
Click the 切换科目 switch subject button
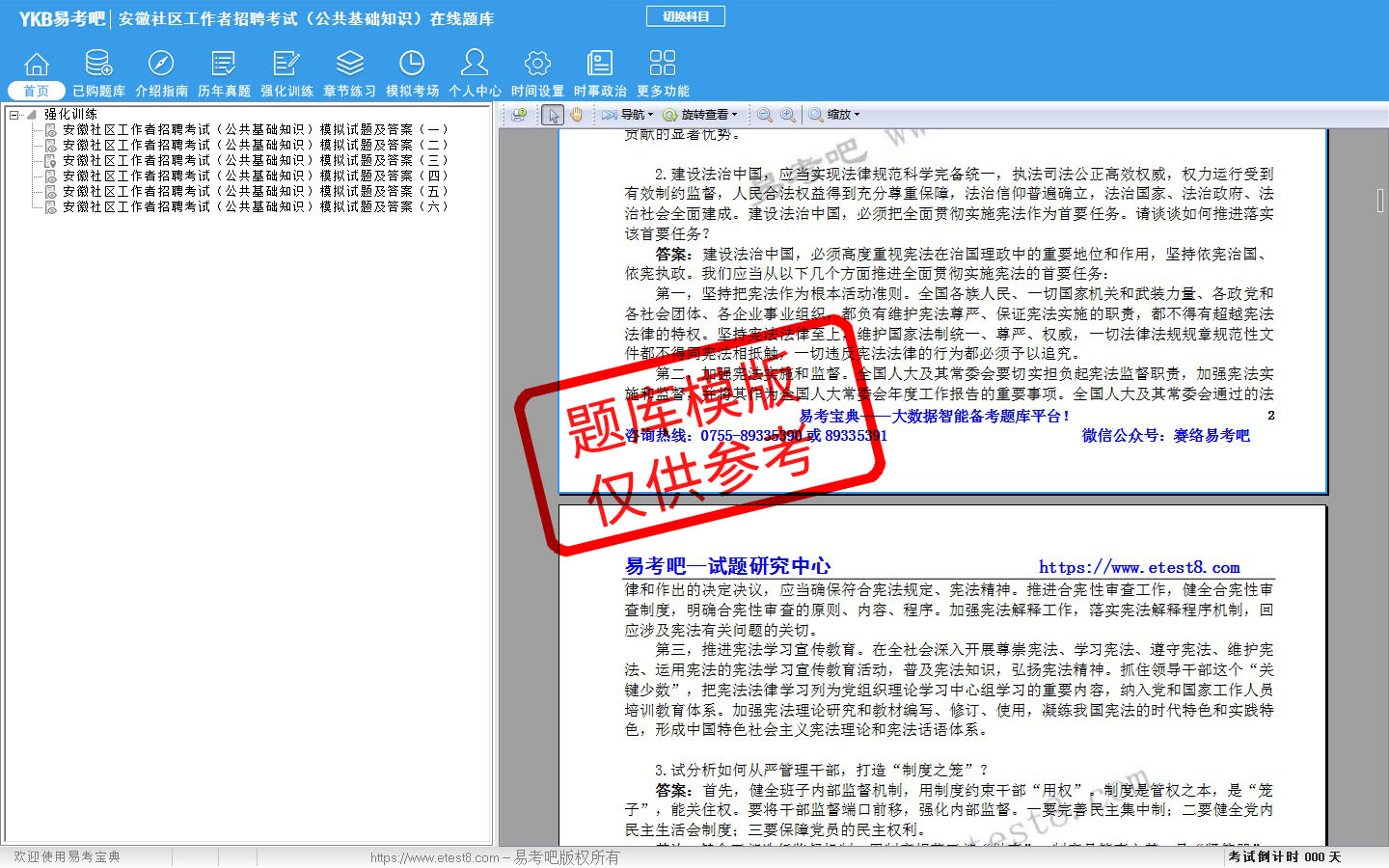tap(686, 16)
